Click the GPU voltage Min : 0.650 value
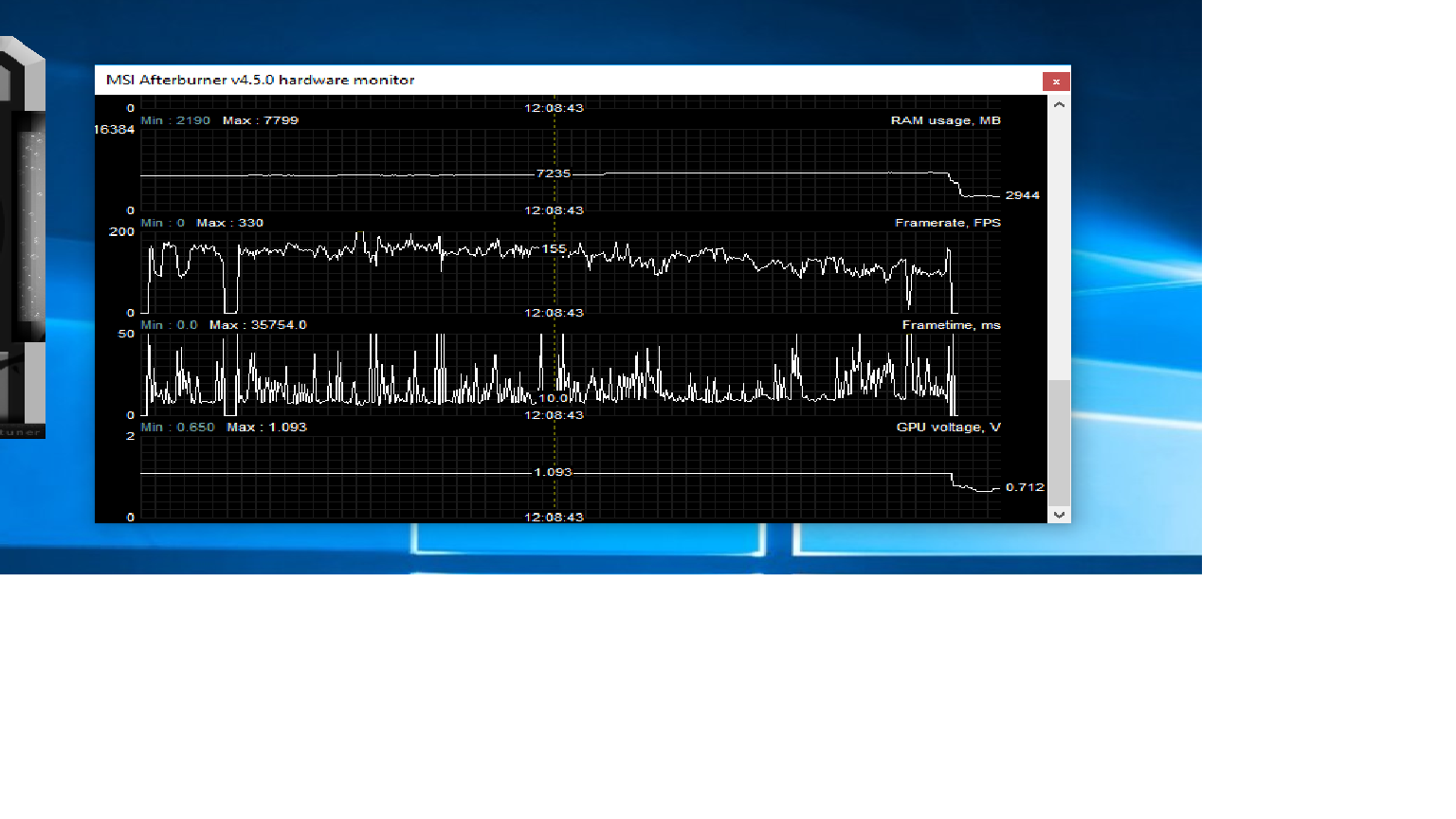 click(177, 428)
